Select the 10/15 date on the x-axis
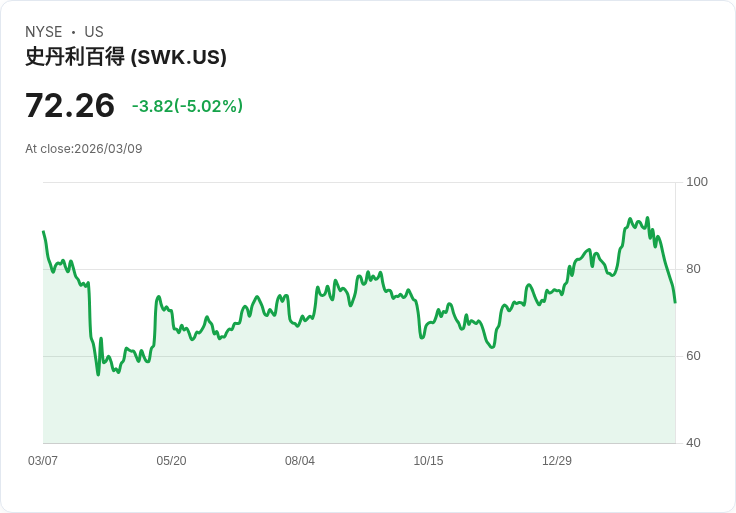This screenshot has width=736, height=513. click(x=428, y=461)
